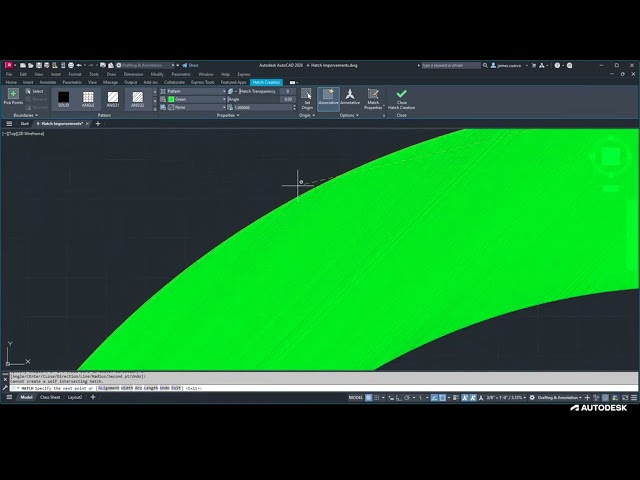Switch to the Start file tab

tap(24, 124)
